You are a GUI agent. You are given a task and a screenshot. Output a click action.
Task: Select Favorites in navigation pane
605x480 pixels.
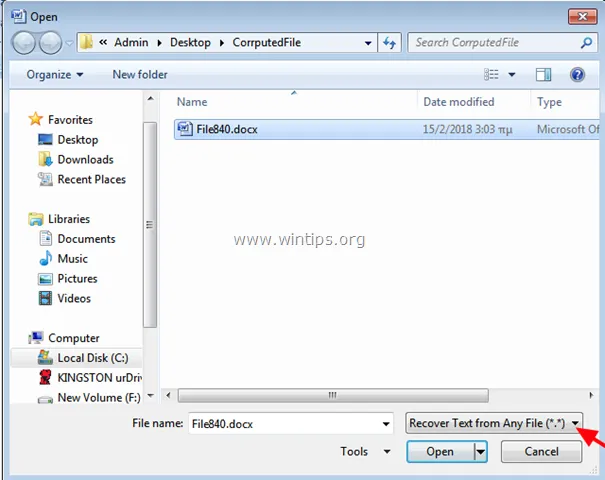[x=70, y=120]
